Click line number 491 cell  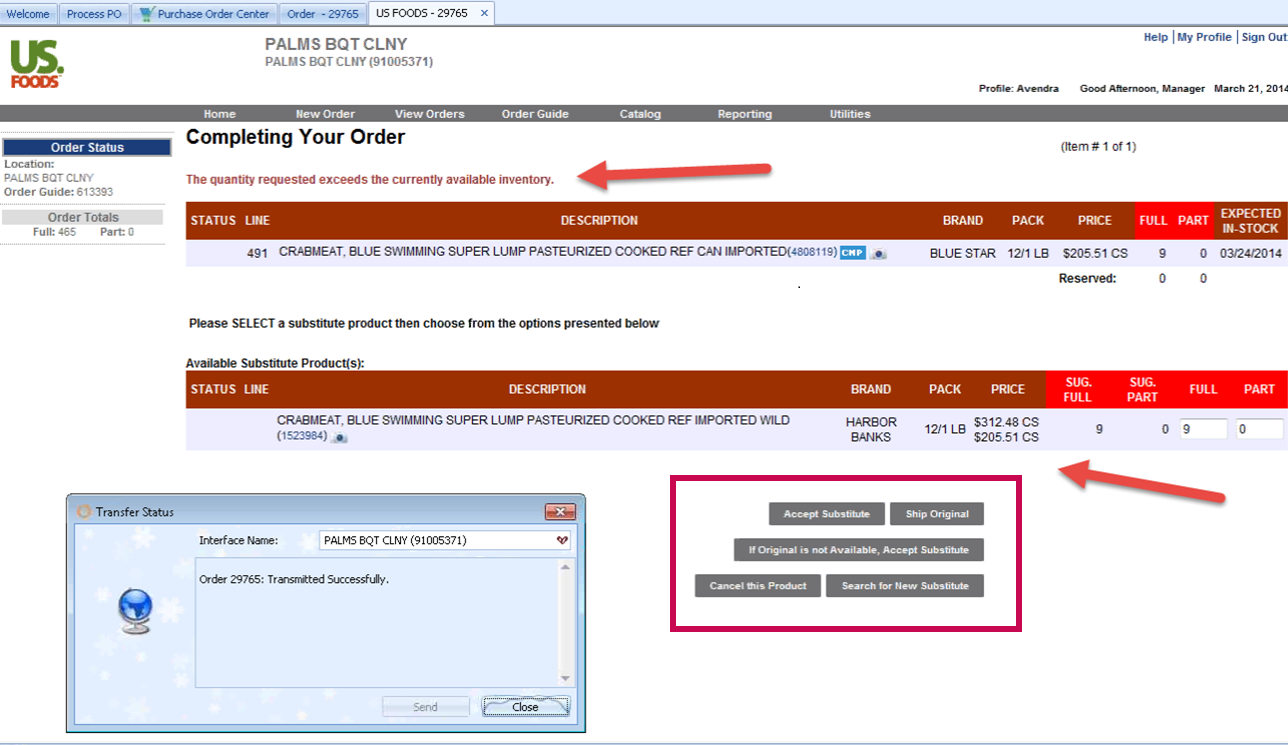click(x=257, y=253)
